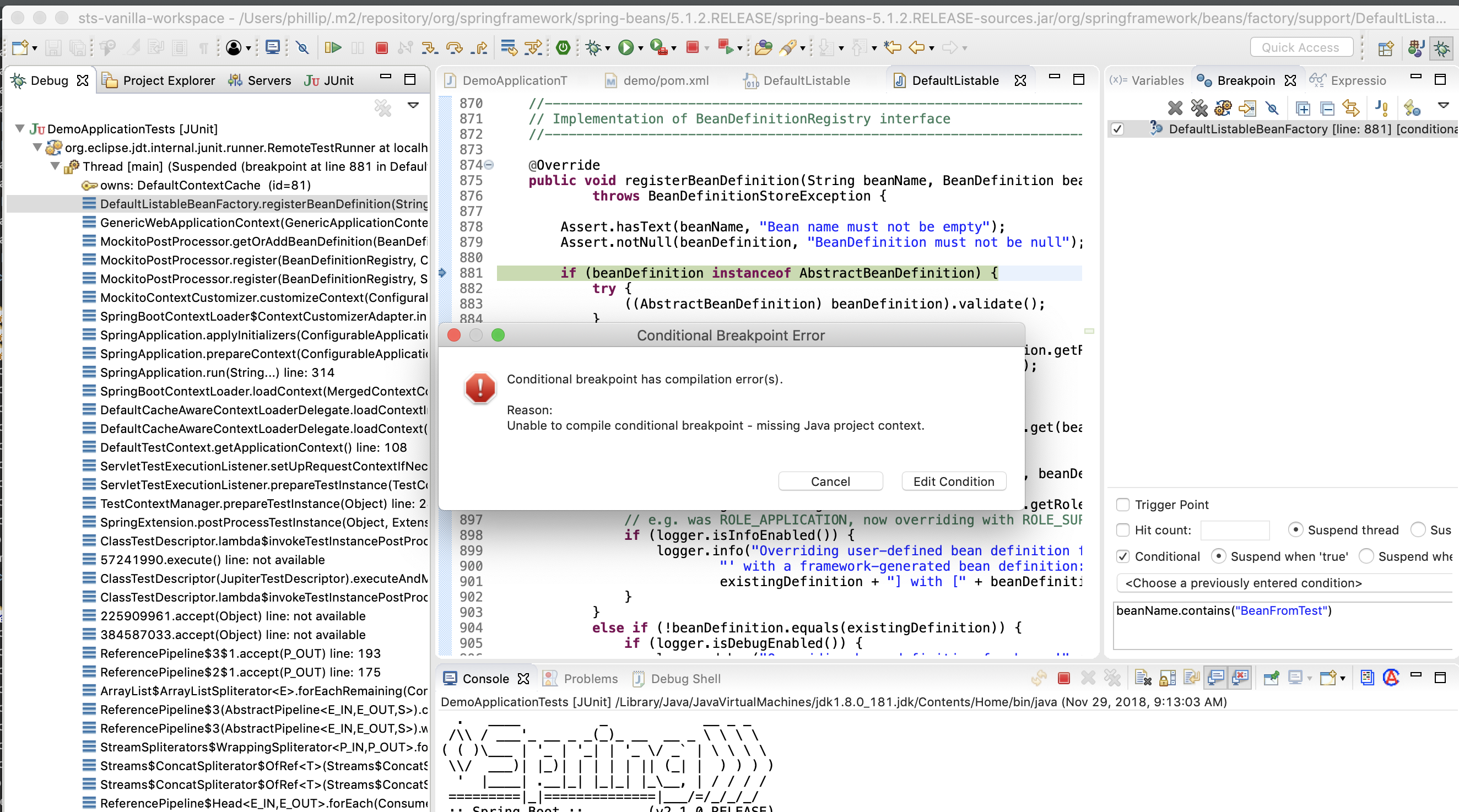Toggle Scroll Lock icon in Console
This screenshot has height=812, width=1459.
click(x=1168, y=678)
